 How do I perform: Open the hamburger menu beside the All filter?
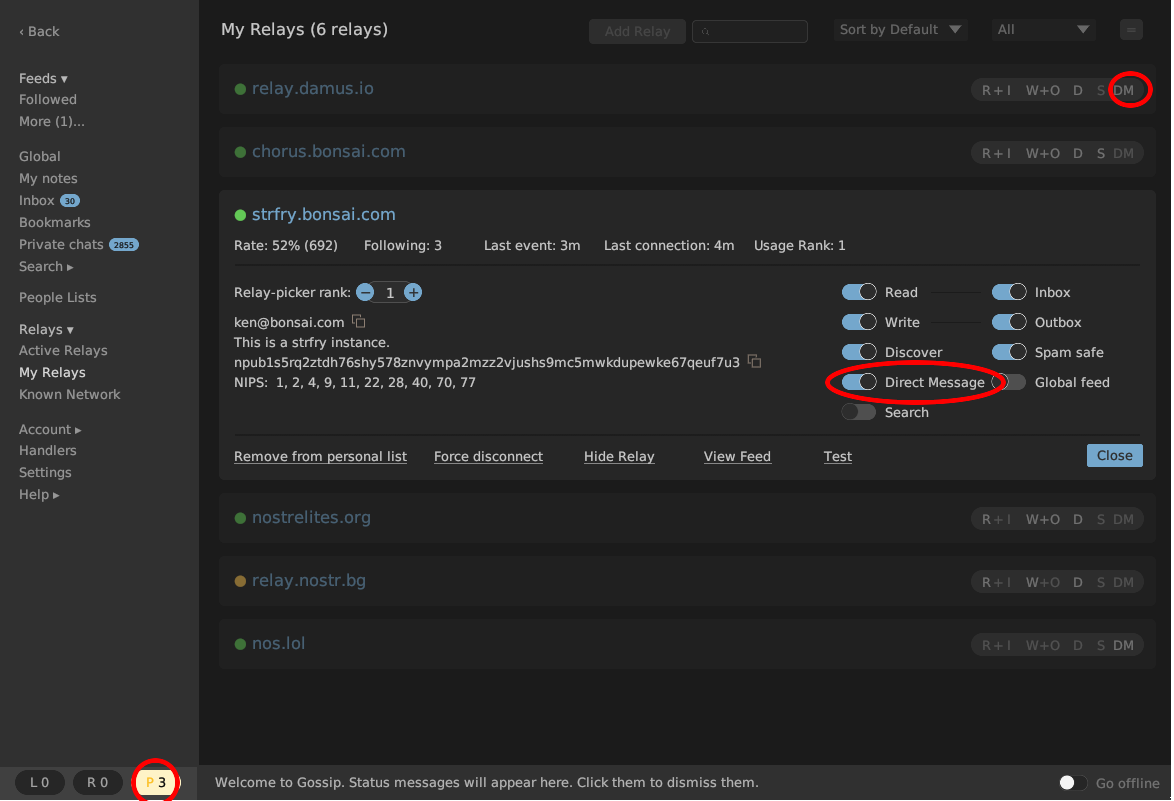point(1131,30)
